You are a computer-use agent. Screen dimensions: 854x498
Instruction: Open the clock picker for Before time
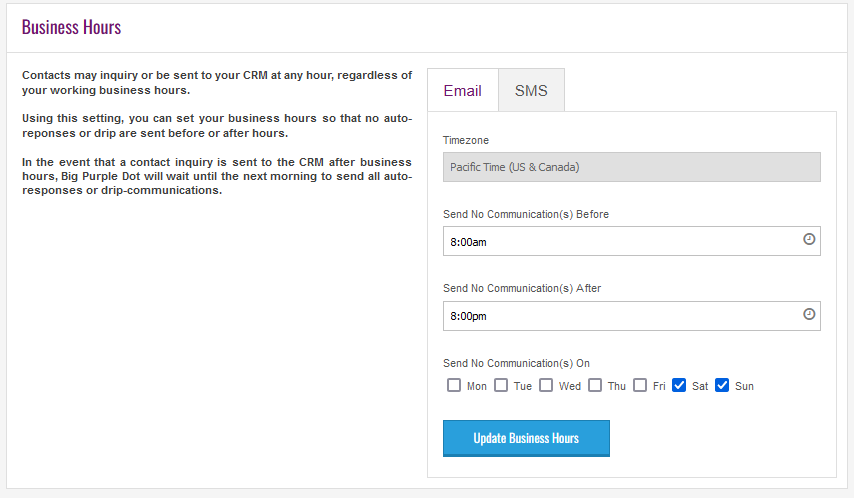[809, 239]
